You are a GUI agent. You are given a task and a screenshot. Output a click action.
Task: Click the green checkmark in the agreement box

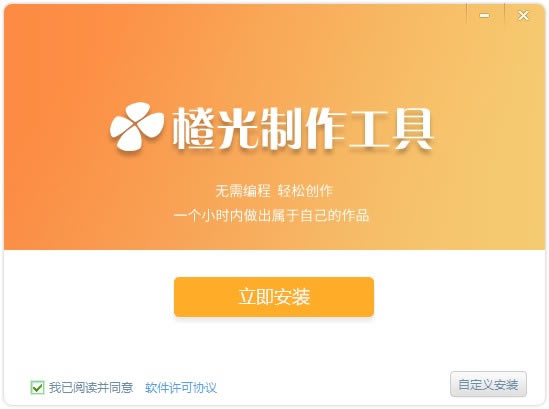pos(37,387)
